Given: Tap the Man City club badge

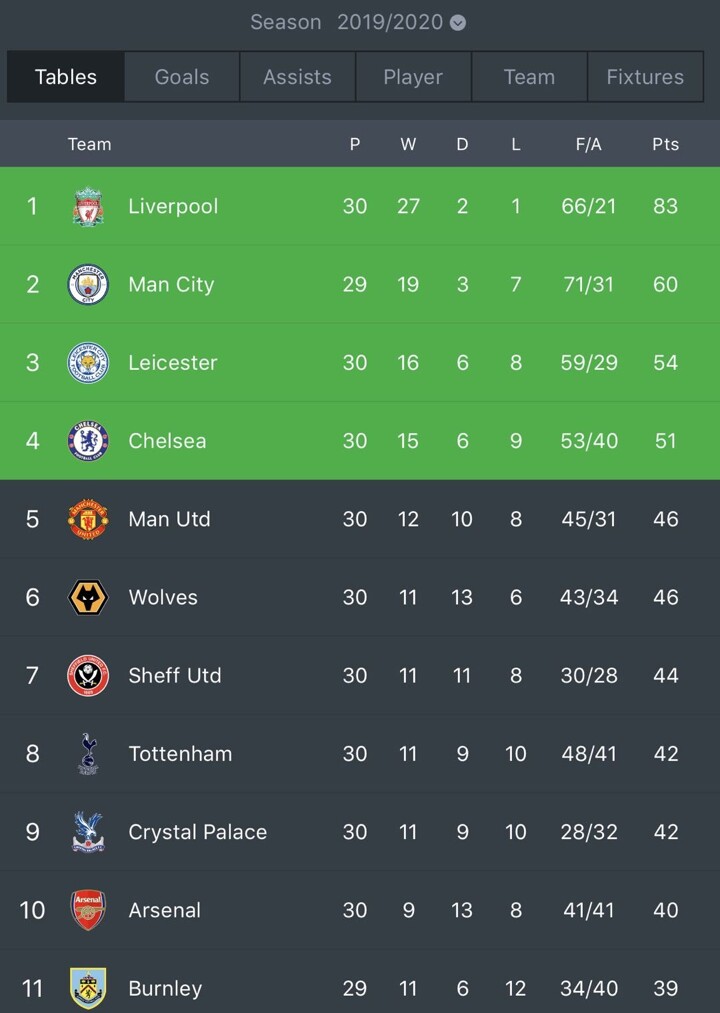Looking at the screenshot, I should (x=88, y=285).
